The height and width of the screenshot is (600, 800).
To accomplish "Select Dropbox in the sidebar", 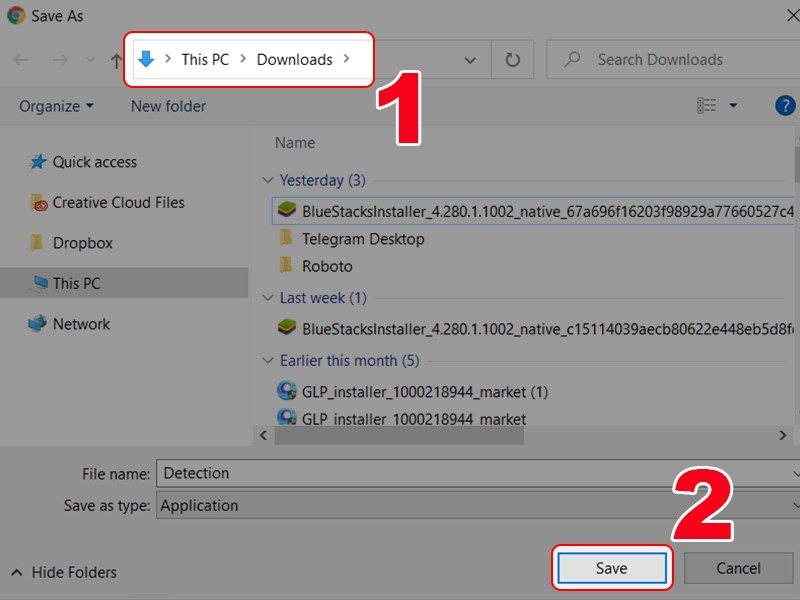I will pos(83,243).
